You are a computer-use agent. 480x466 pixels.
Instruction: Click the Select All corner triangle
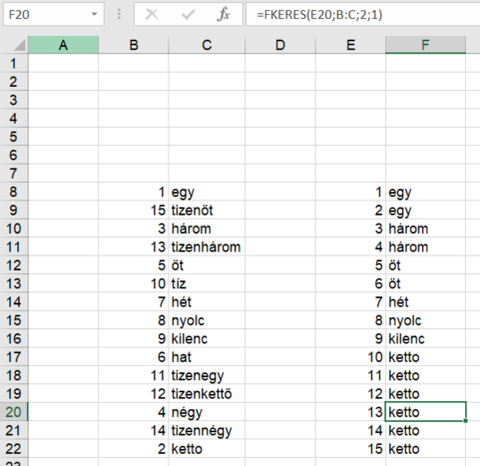click(x=20, y=46)
